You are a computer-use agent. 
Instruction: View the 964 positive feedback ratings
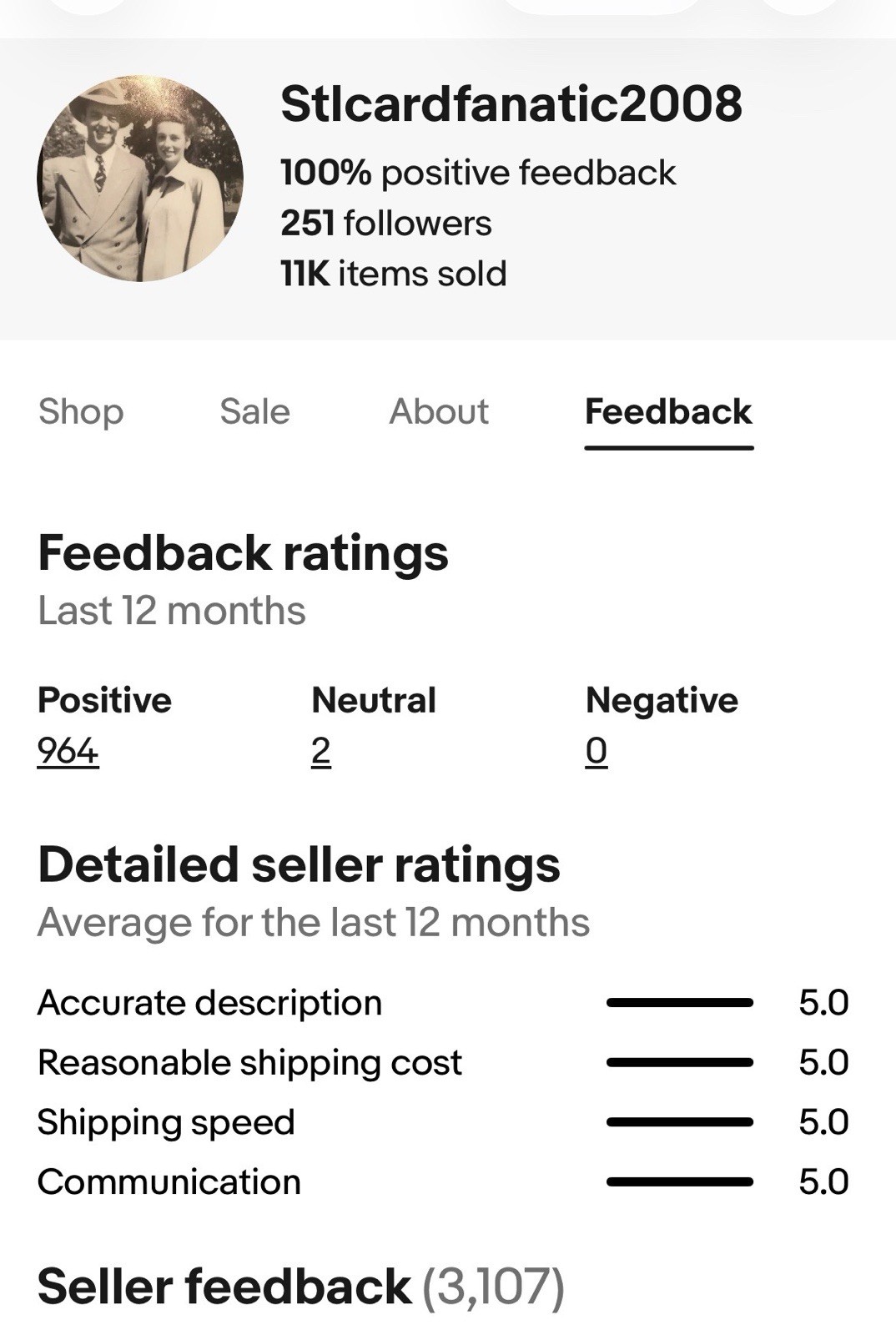point(68,751)
